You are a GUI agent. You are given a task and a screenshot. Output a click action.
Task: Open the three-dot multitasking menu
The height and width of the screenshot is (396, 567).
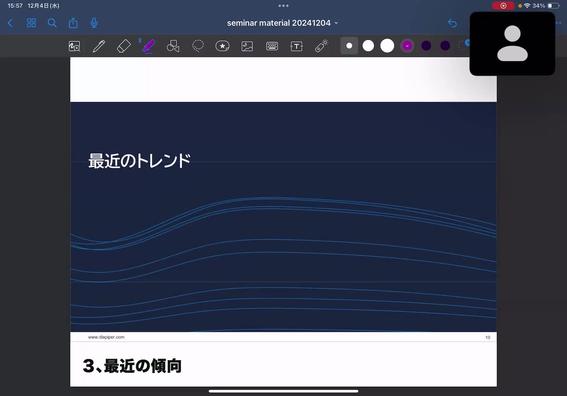point(284,6)
